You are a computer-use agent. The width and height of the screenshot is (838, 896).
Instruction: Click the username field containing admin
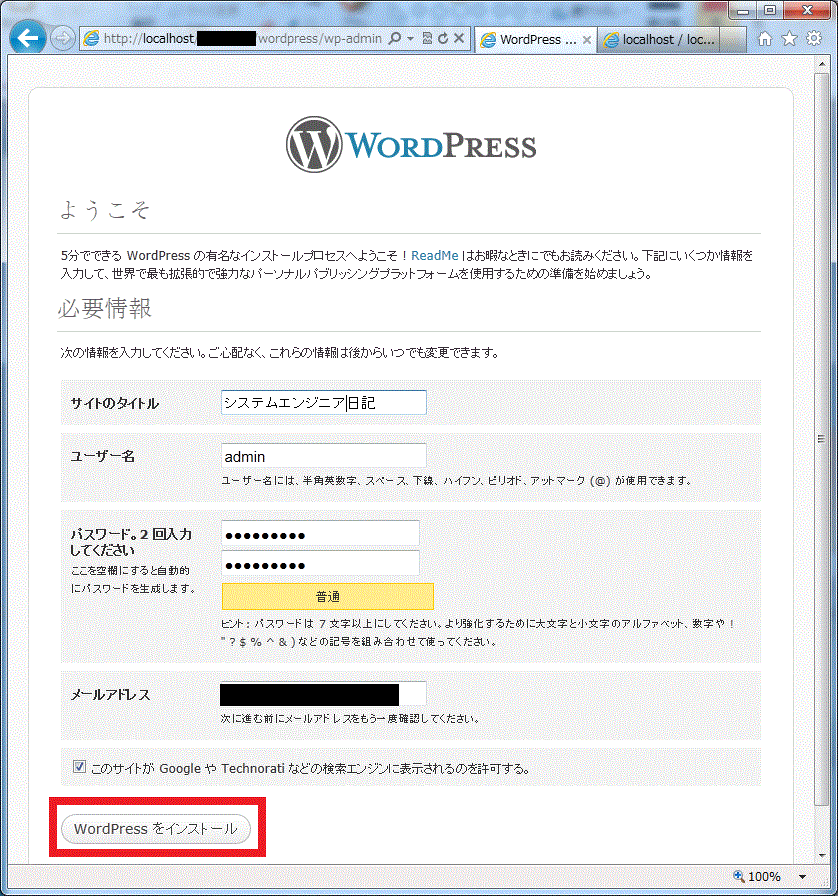pos(323,456)
